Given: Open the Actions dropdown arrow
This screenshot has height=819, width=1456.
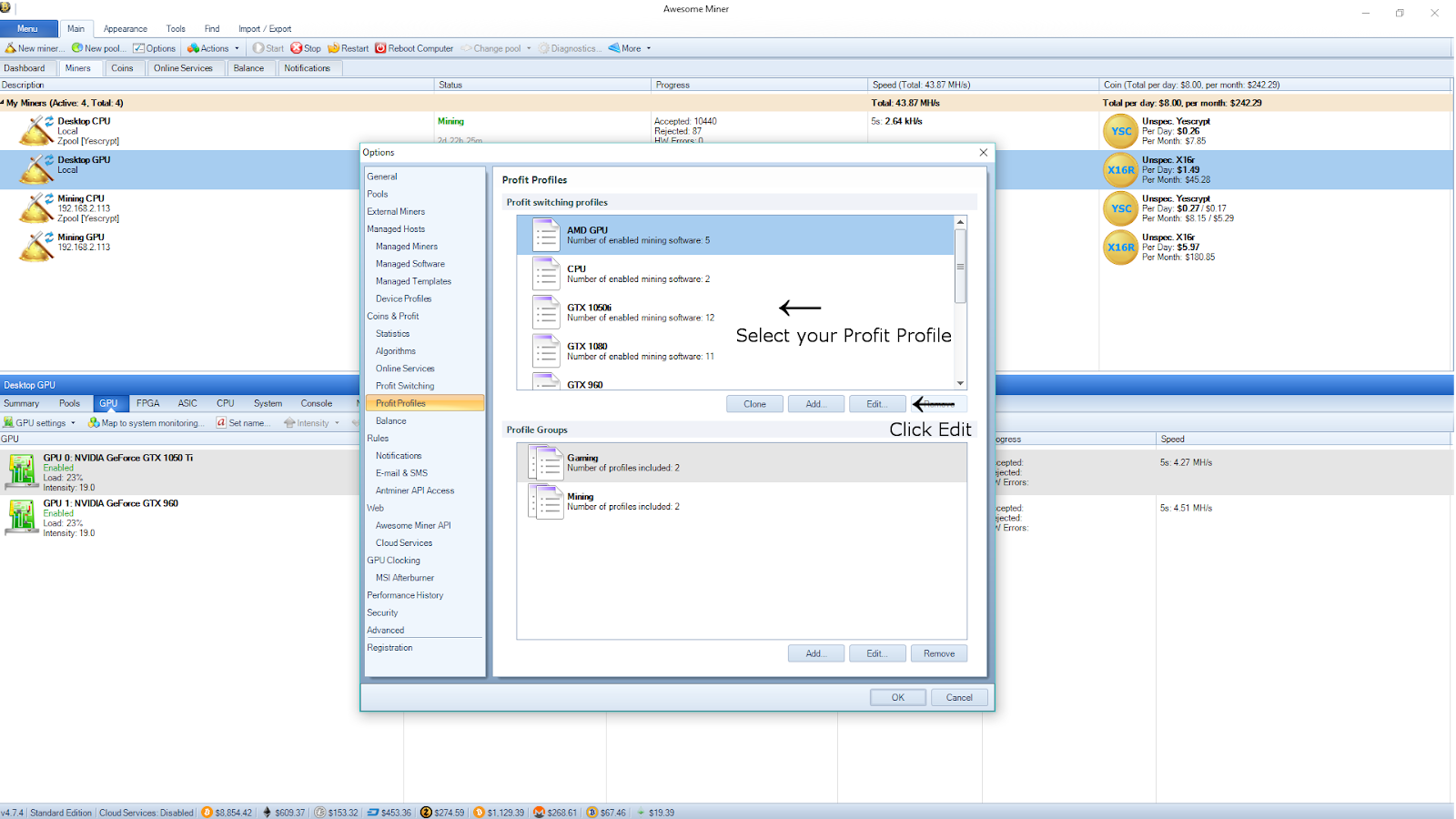Looking at the screenshot, I should 237,48.
